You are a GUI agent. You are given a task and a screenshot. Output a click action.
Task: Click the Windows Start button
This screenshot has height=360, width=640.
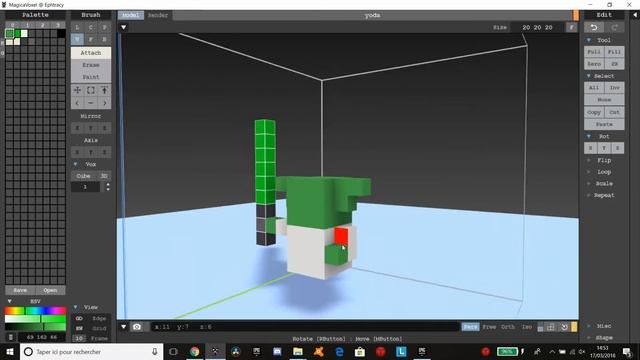10,351
